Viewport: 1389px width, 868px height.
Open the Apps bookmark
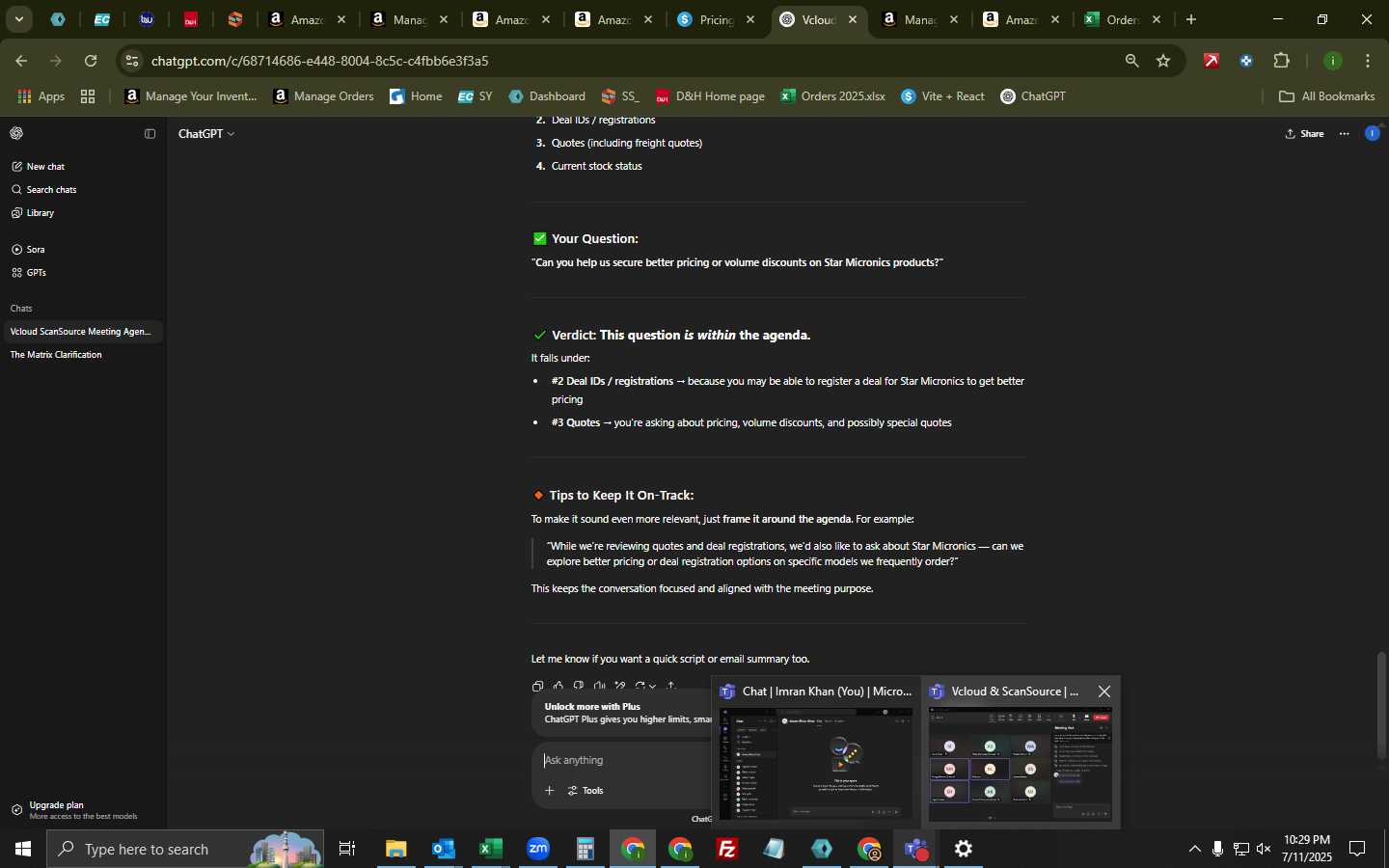[41, 96]
